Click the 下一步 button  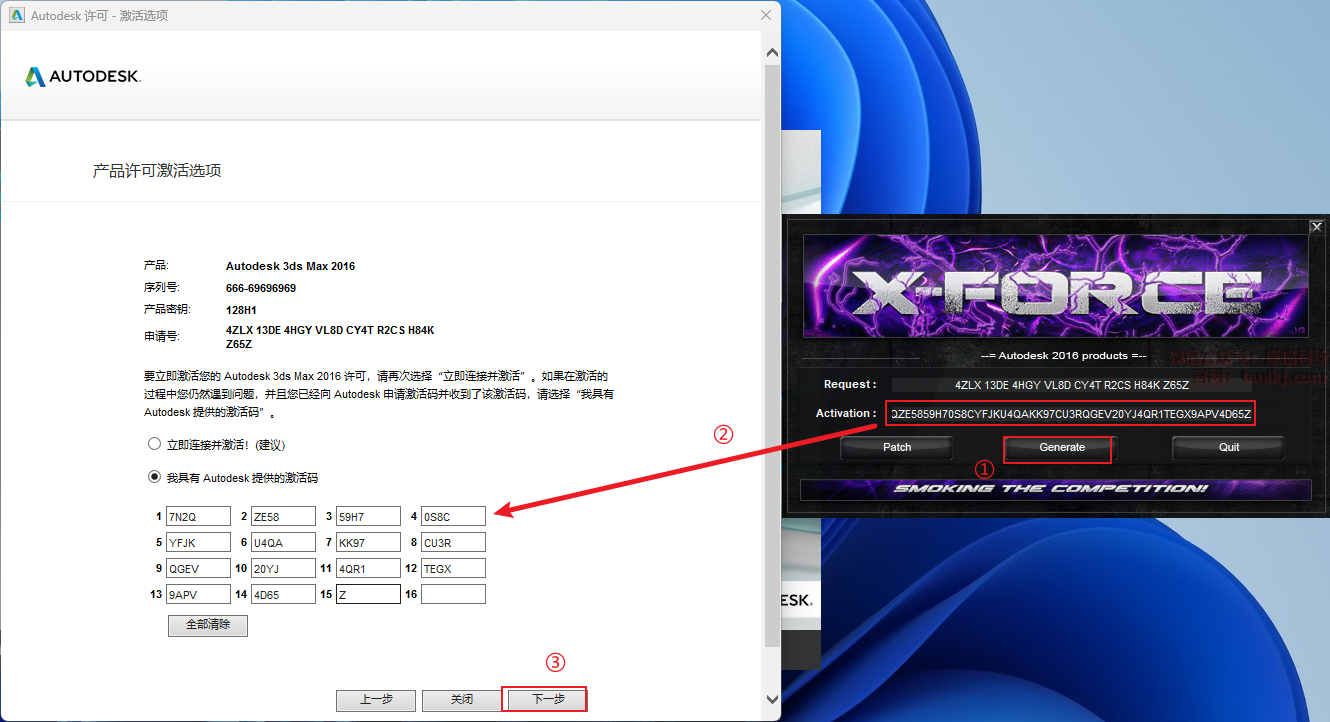[547, 699]
